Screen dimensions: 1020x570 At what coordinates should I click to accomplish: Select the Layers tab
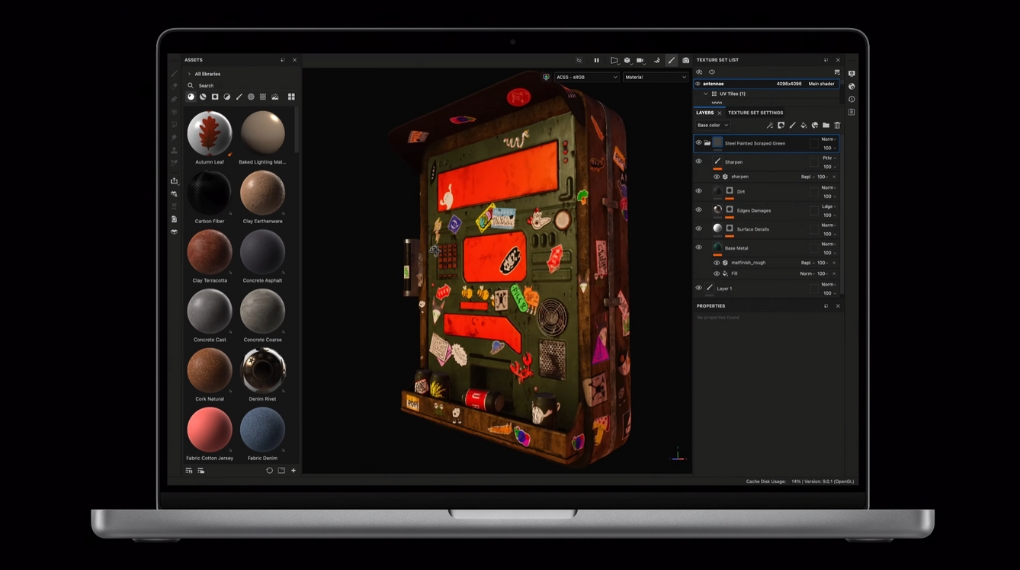[705, 113]
